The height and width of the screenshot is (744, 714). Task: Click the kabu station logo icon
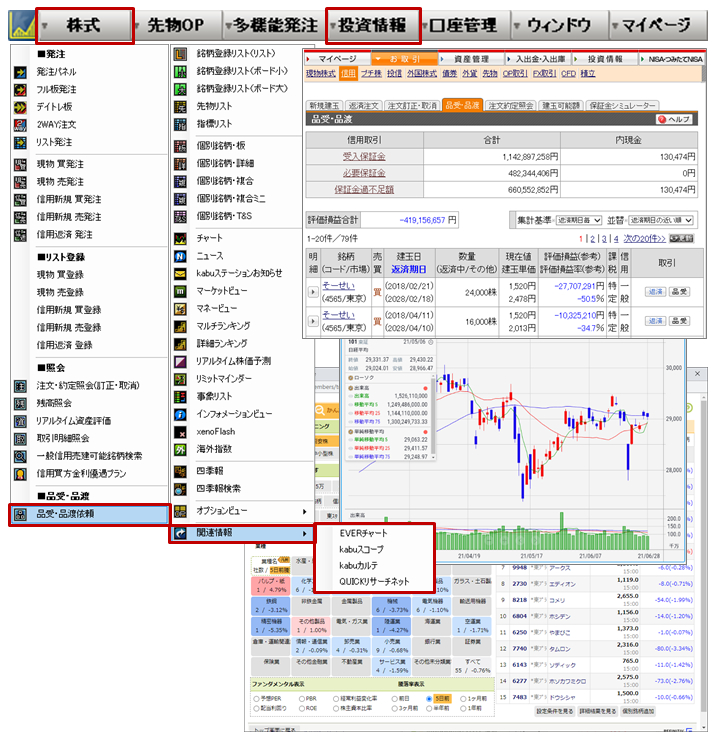point(21,25)
